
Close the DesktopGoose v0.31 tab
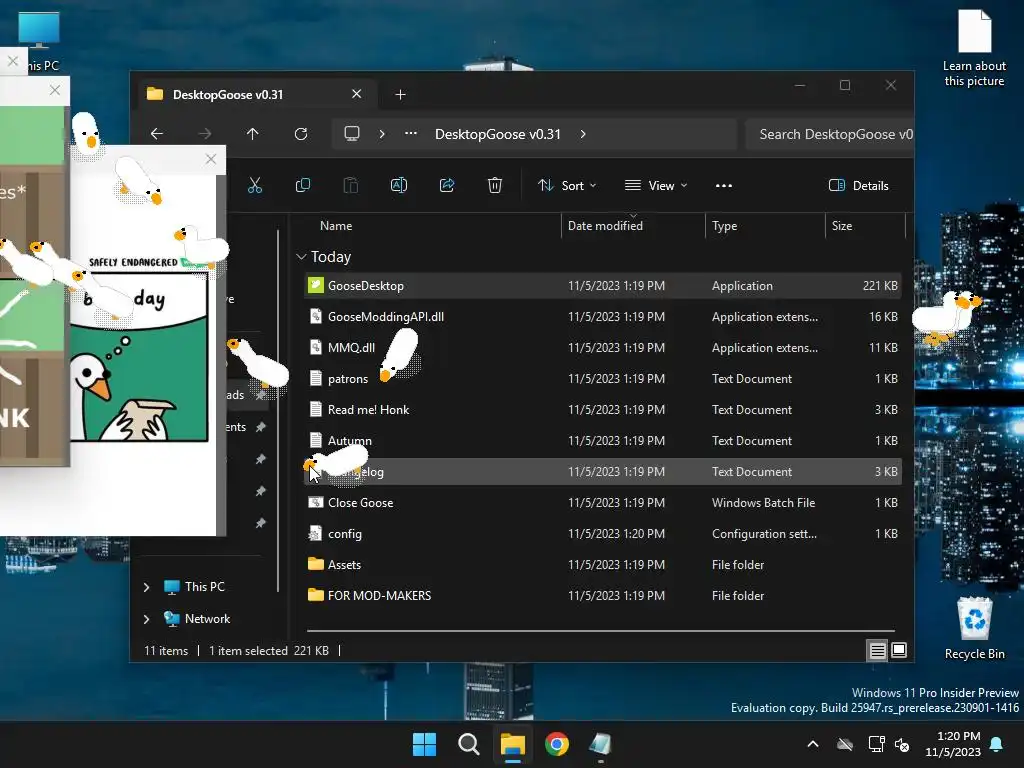pyautogui.click(x=357, y=94)
